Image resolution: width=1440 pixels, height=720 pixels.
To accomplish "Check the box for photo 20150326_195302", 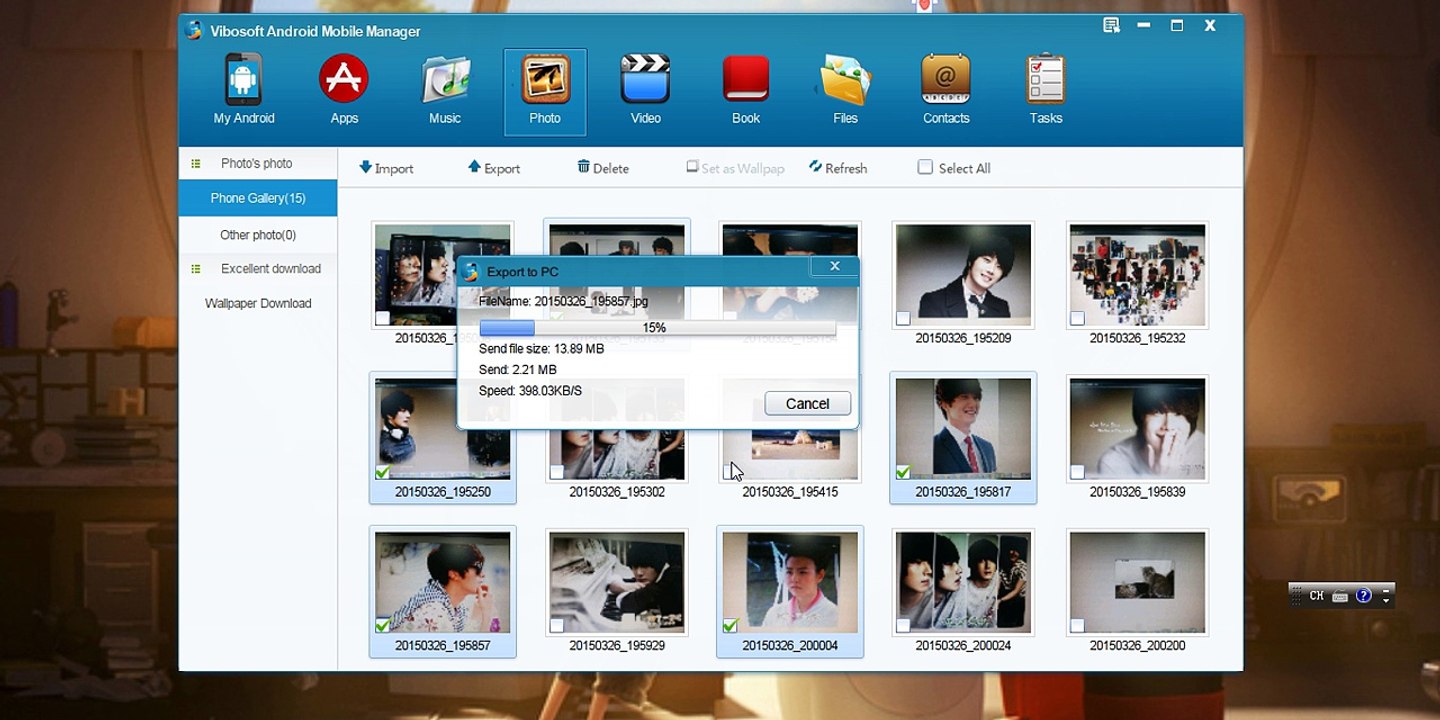I will [x=556, y=472].
